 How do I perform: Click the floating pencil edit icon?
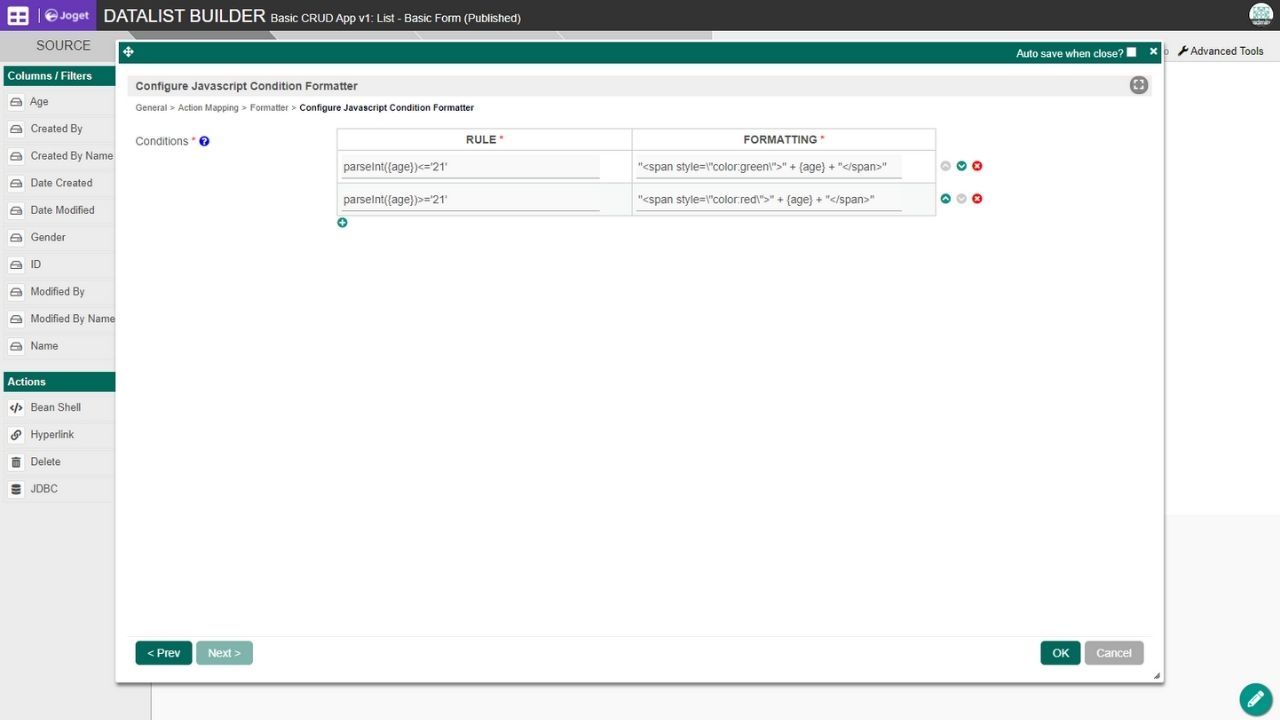tap(1254, 699)
